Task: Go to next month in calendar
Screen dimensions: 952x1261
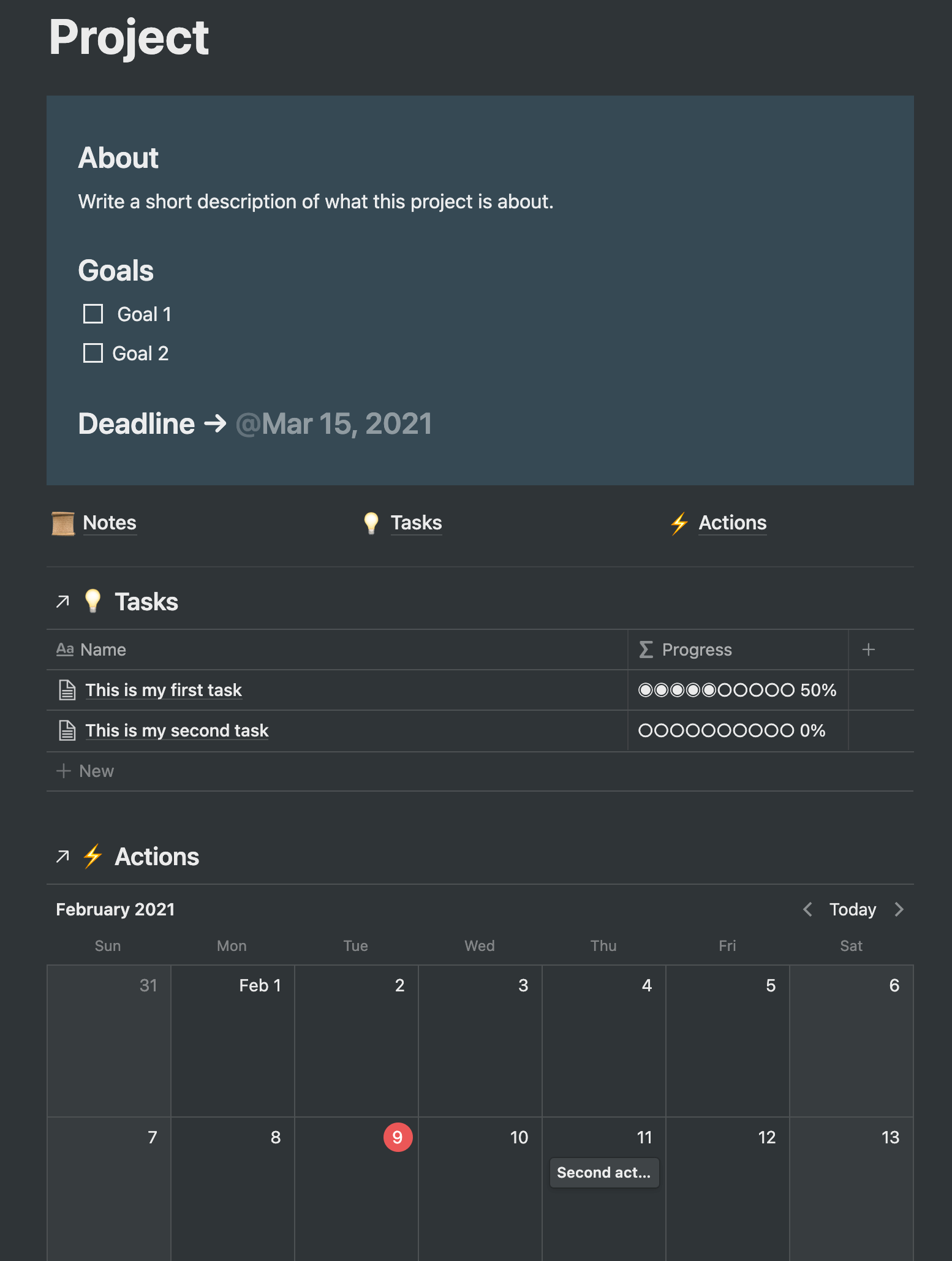Action: click(x=899, y=909)
